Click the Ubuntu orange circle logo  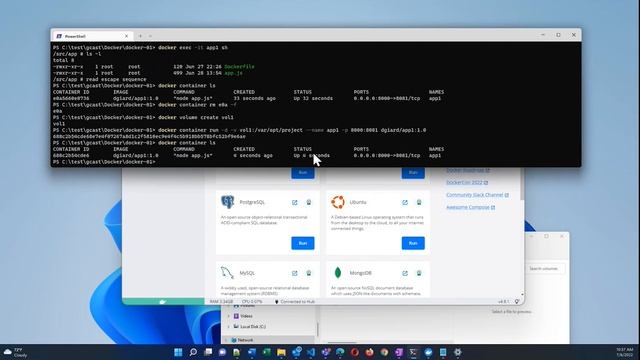click(338, 202)
